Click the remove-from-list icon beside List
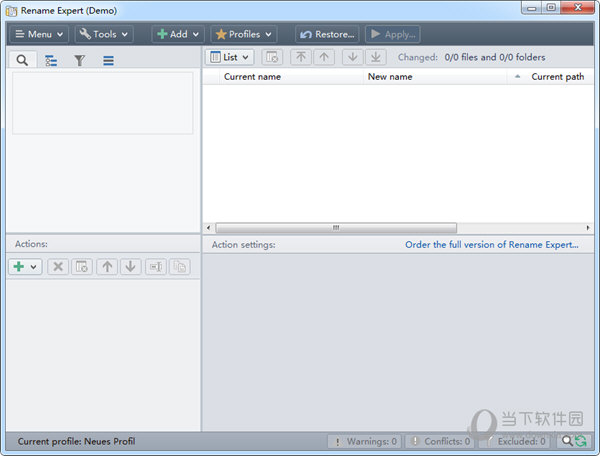 click(x=272, y=57)
